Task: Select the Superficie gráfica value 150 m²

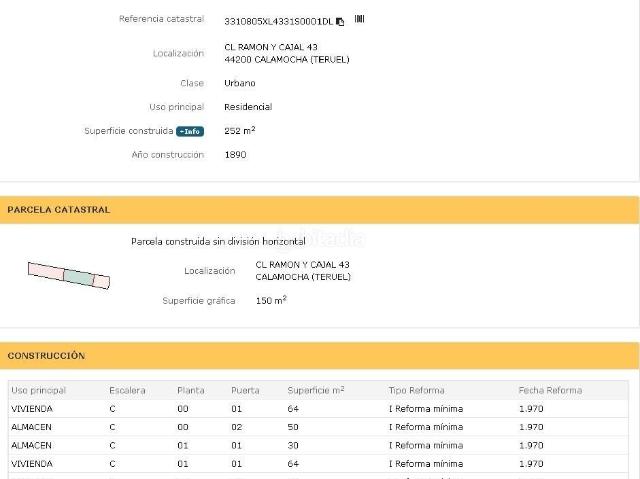Action: 271,301
